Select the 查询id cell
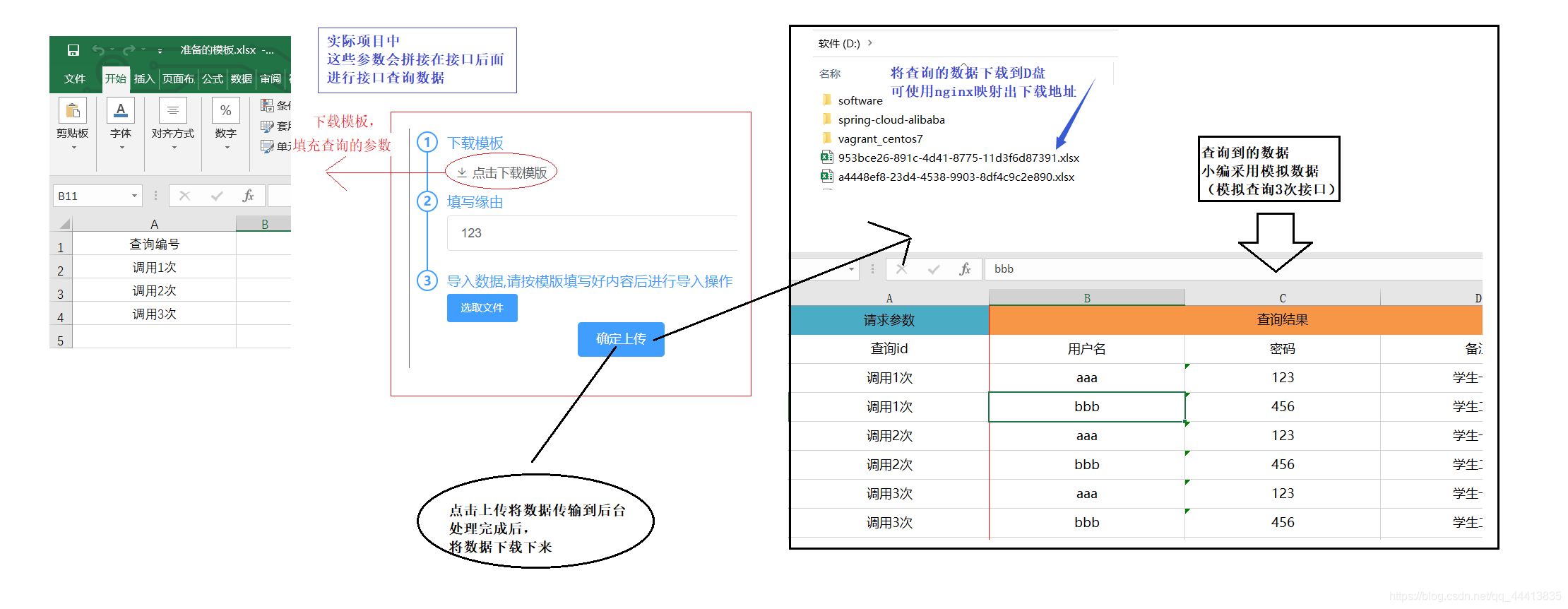This screenshot has height=609, width=1568. [x=889, y=349]
